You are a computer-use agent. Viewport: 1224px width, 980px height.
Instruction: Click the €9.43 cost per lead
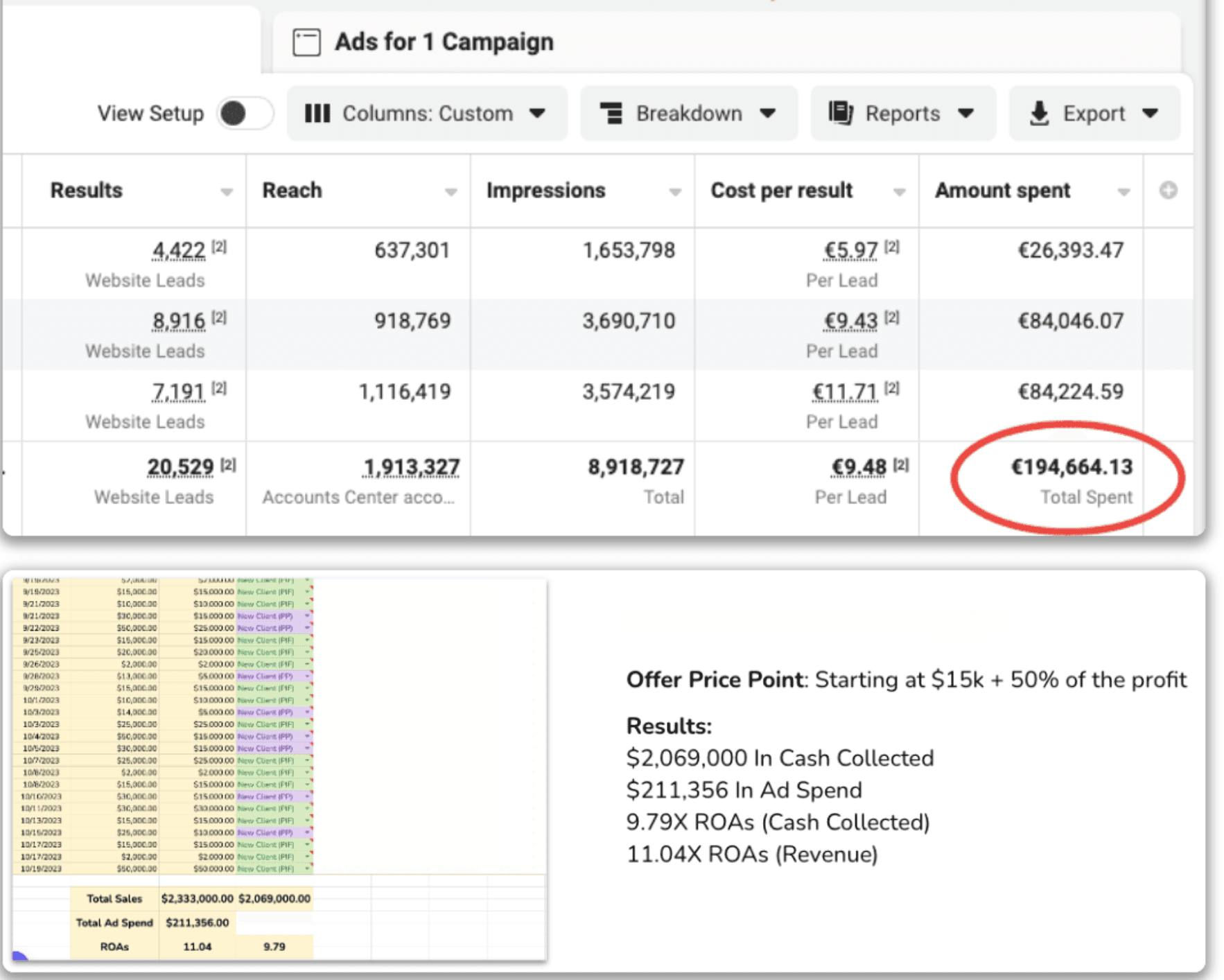coord(850,321)
